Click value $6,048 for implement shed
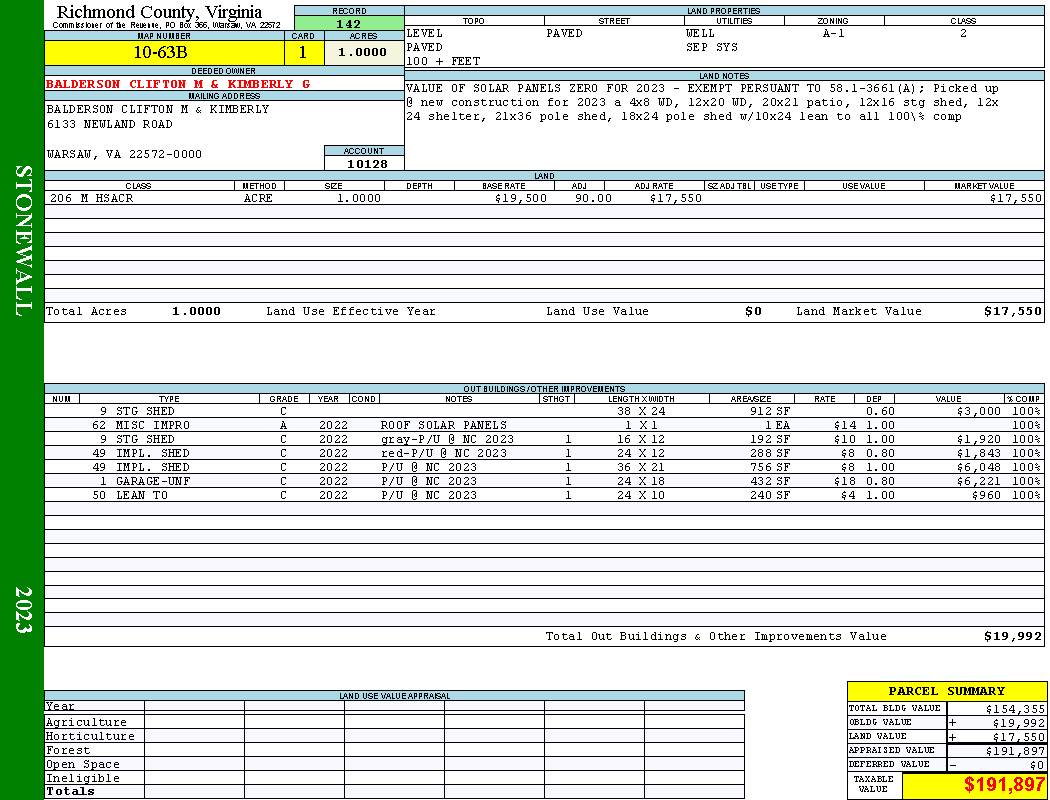The width and height of the screenshot is (1050, 800). [978, 467]
